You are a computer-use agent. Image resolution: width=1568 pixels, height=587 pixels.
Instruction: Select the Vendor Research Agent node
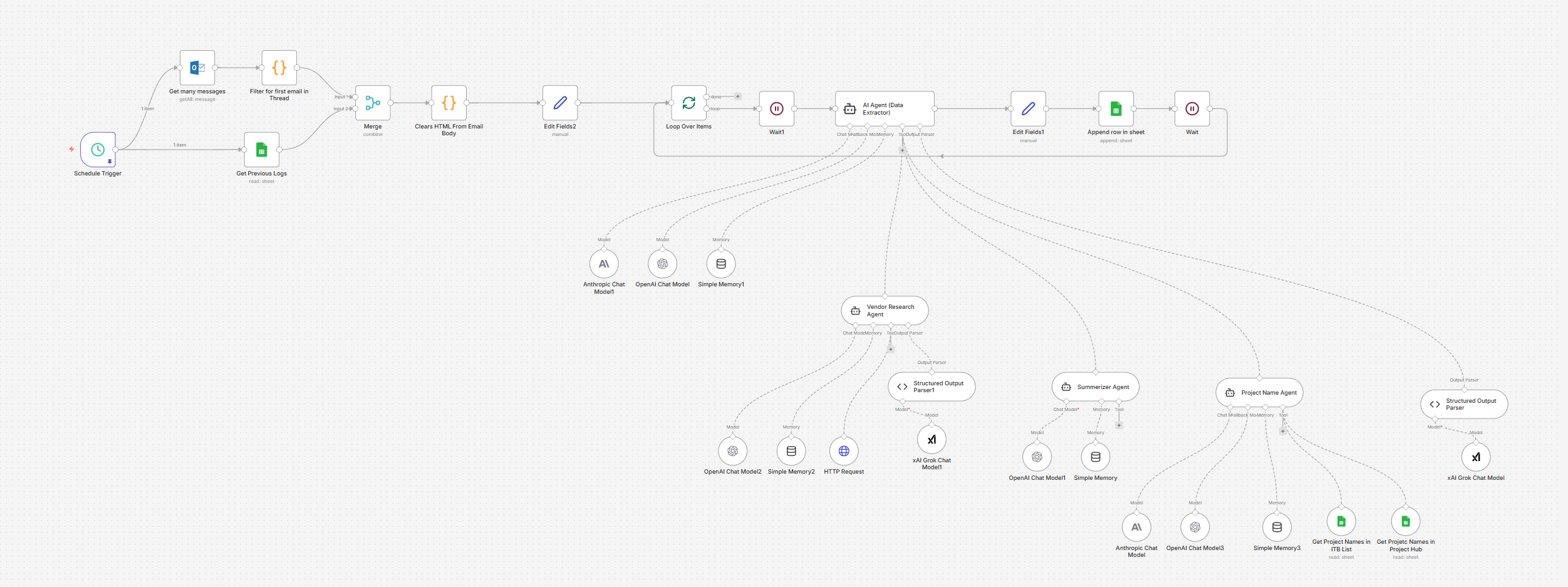click(884, 310)
